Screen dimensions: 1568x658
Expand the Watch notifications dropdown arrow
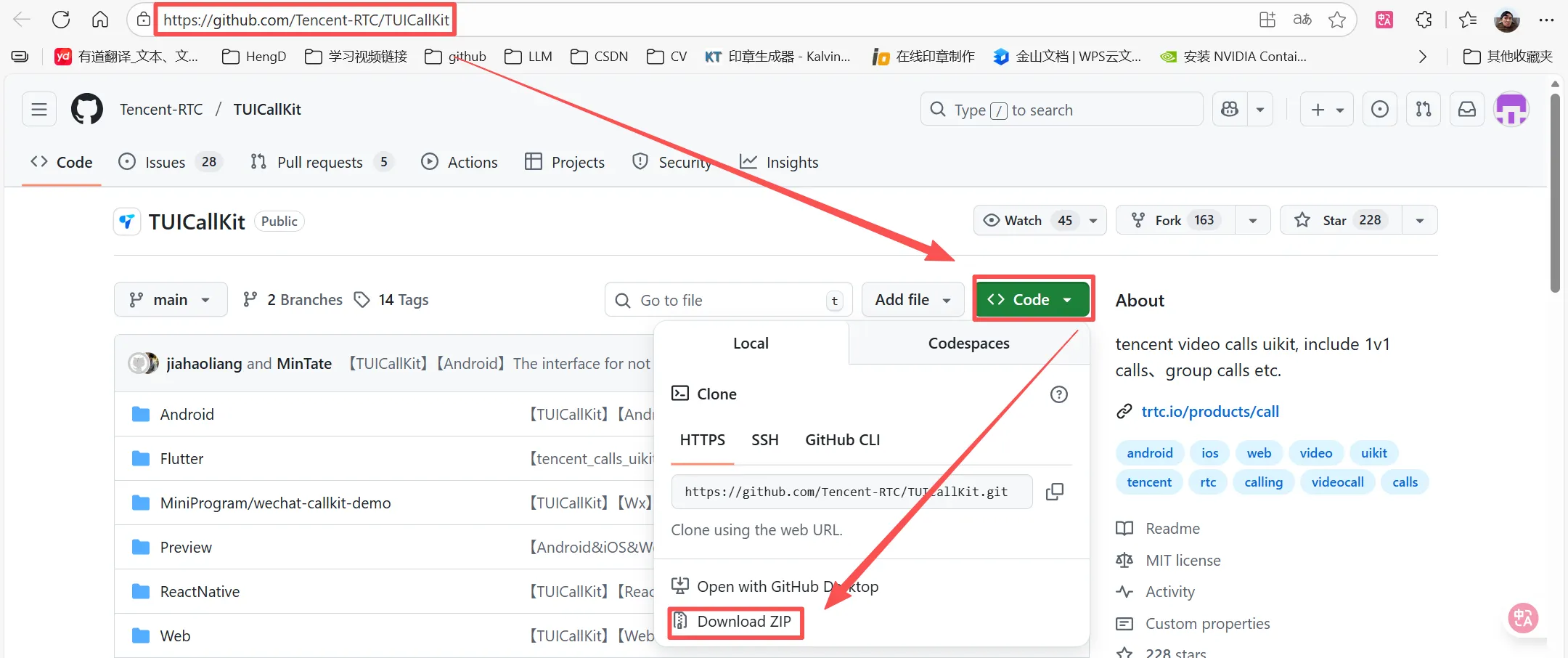coord(1093,220)
